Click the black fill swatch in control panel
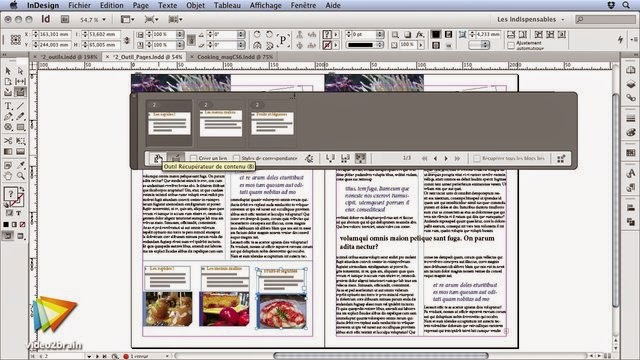This screenshot has height=360, width=640. [436, 35]
